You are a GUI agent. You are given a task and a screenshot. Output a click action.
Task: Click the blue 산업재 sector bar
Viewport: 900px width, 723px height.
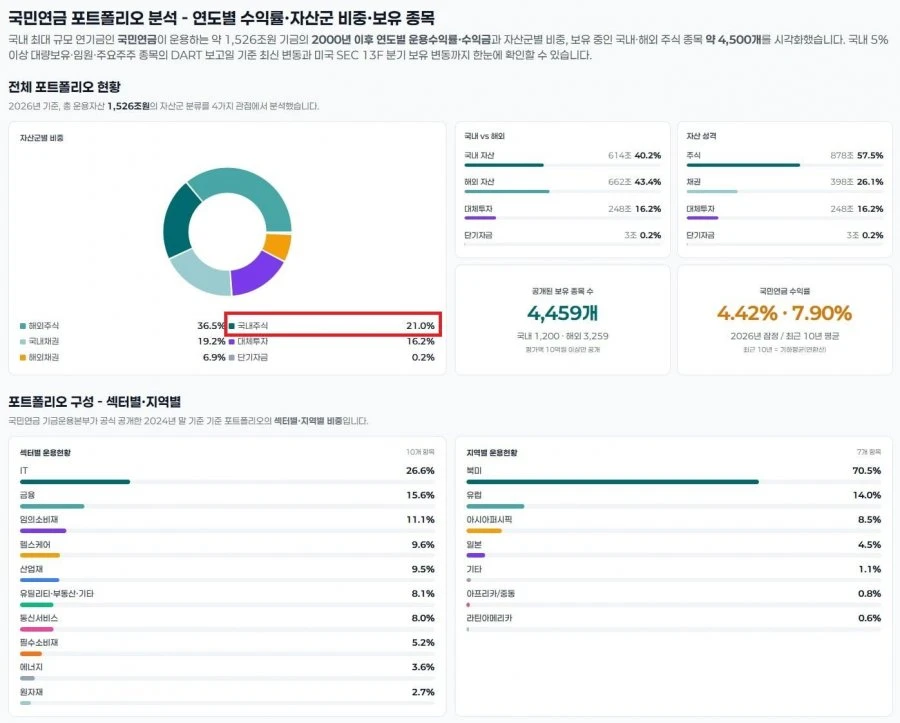tap(40, 580)
